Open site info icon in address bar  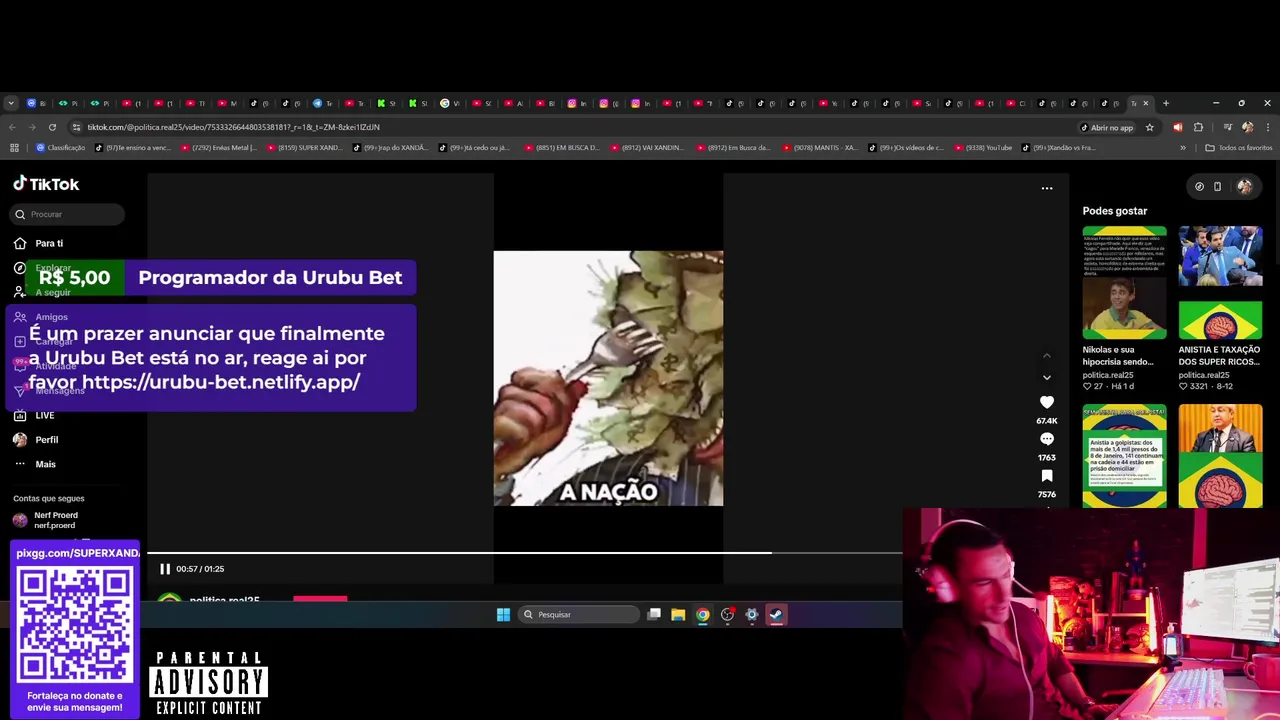[76, 127]
